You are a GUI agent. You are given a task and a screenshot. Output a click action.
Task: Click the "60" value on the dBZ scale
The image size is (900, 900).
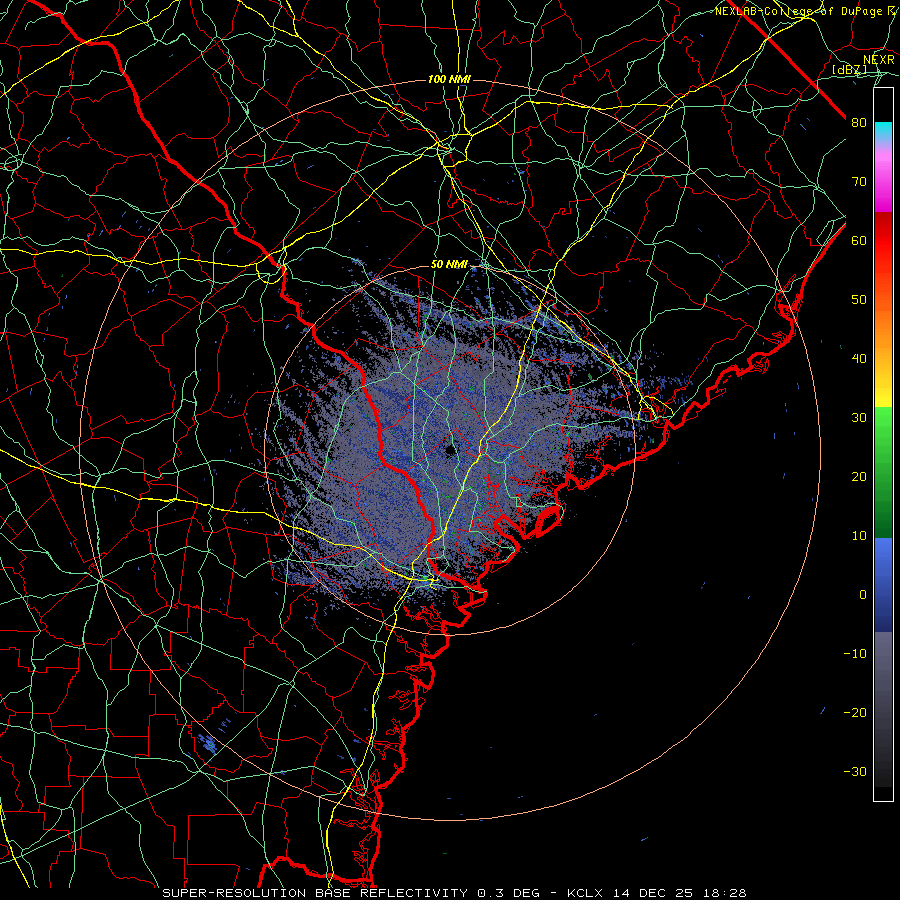pos(859,241)
